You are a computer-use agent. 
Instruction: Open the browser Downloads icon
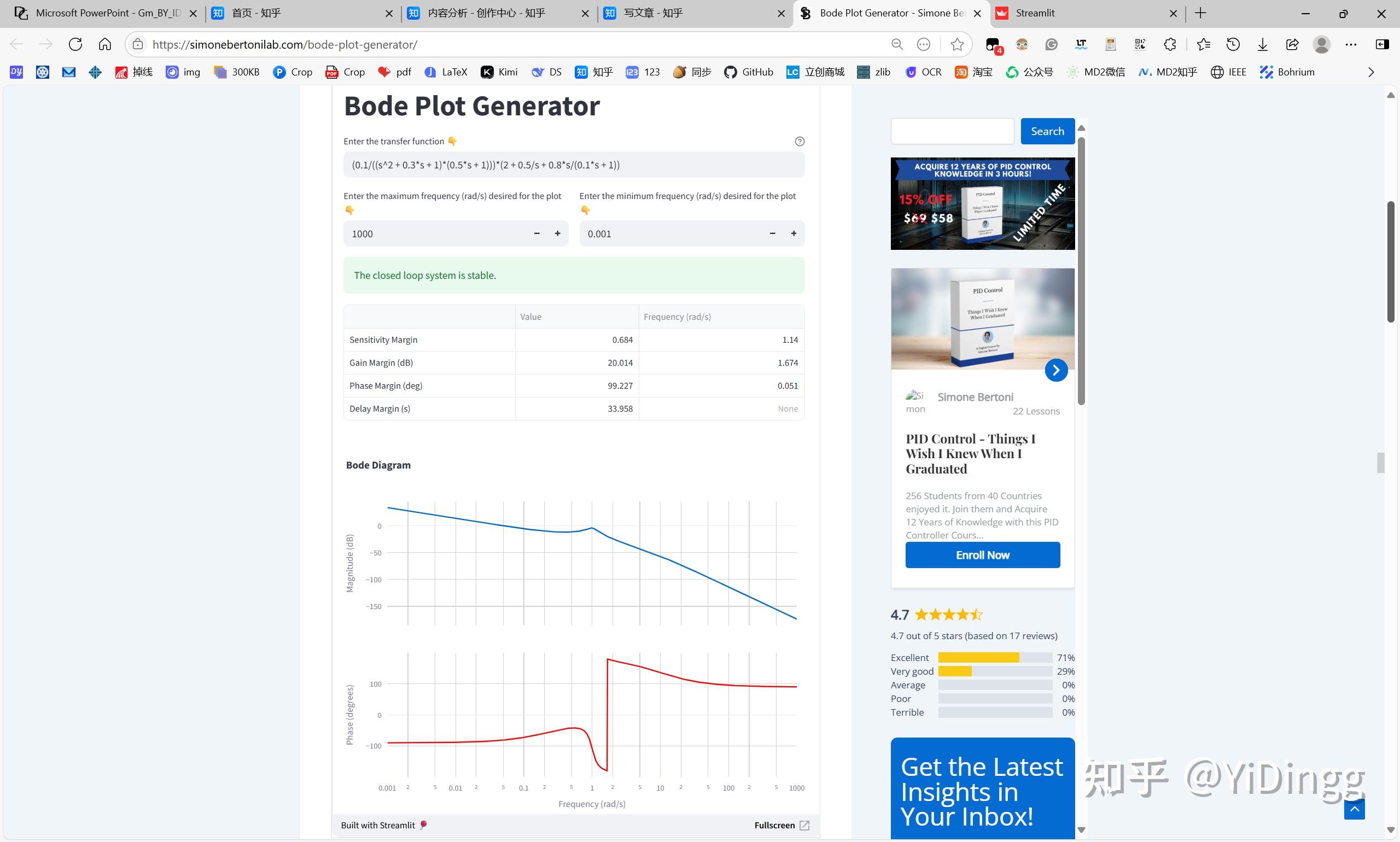pos(1262,44)
